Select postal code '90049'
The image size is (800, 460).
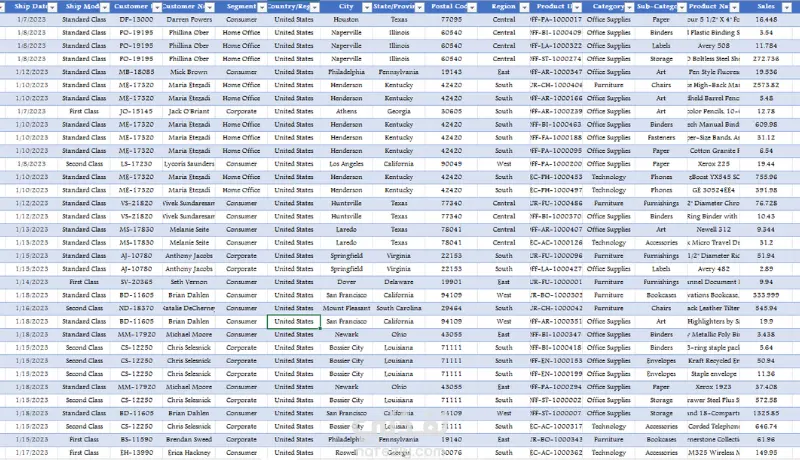(452, 164)
